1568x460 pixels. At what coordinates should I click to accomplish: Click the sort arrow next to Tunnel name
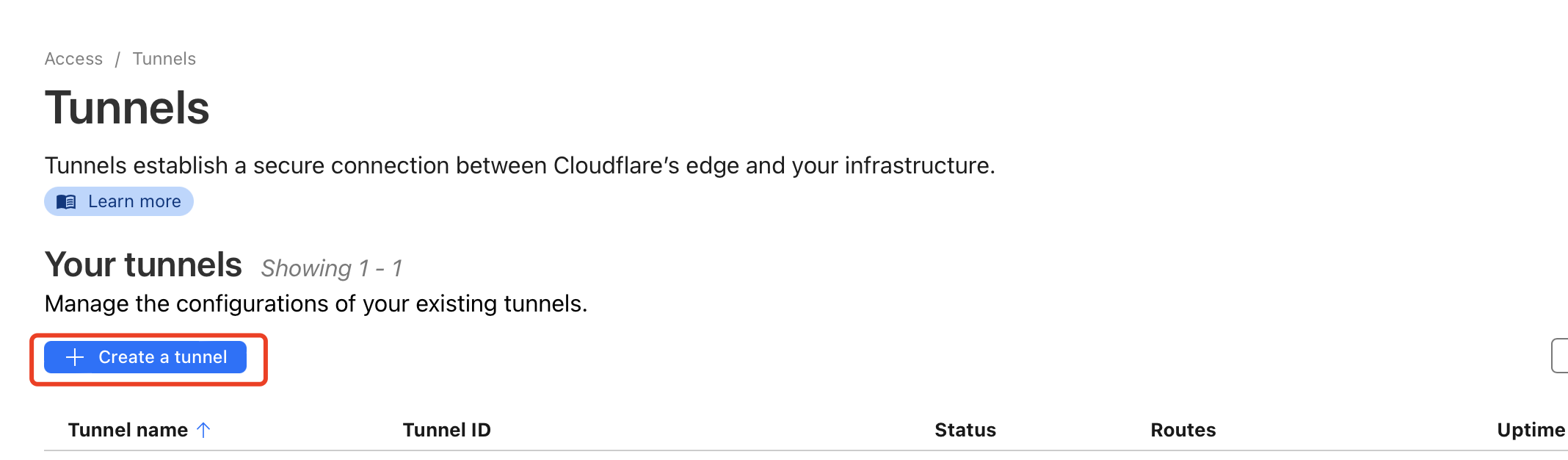[204, 430]
